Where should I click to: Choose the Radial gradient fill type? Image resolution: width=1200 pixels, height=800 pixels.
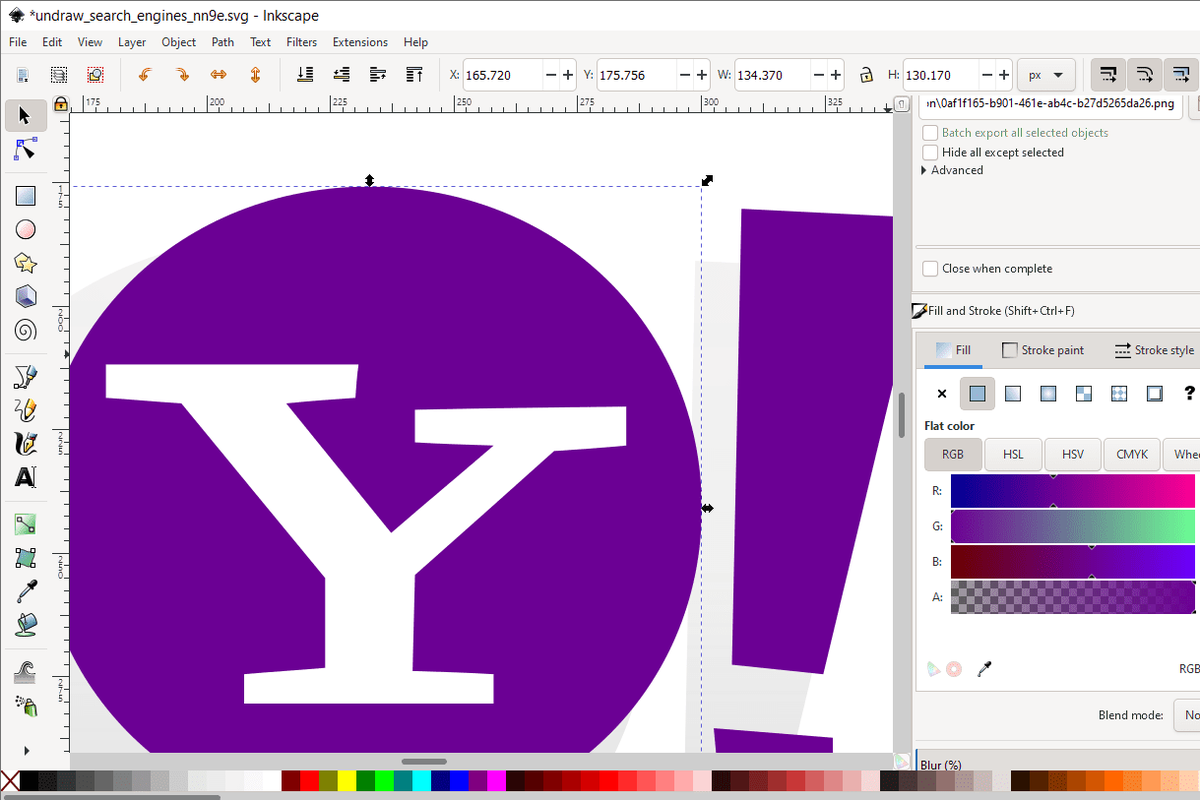[1048, 394]
